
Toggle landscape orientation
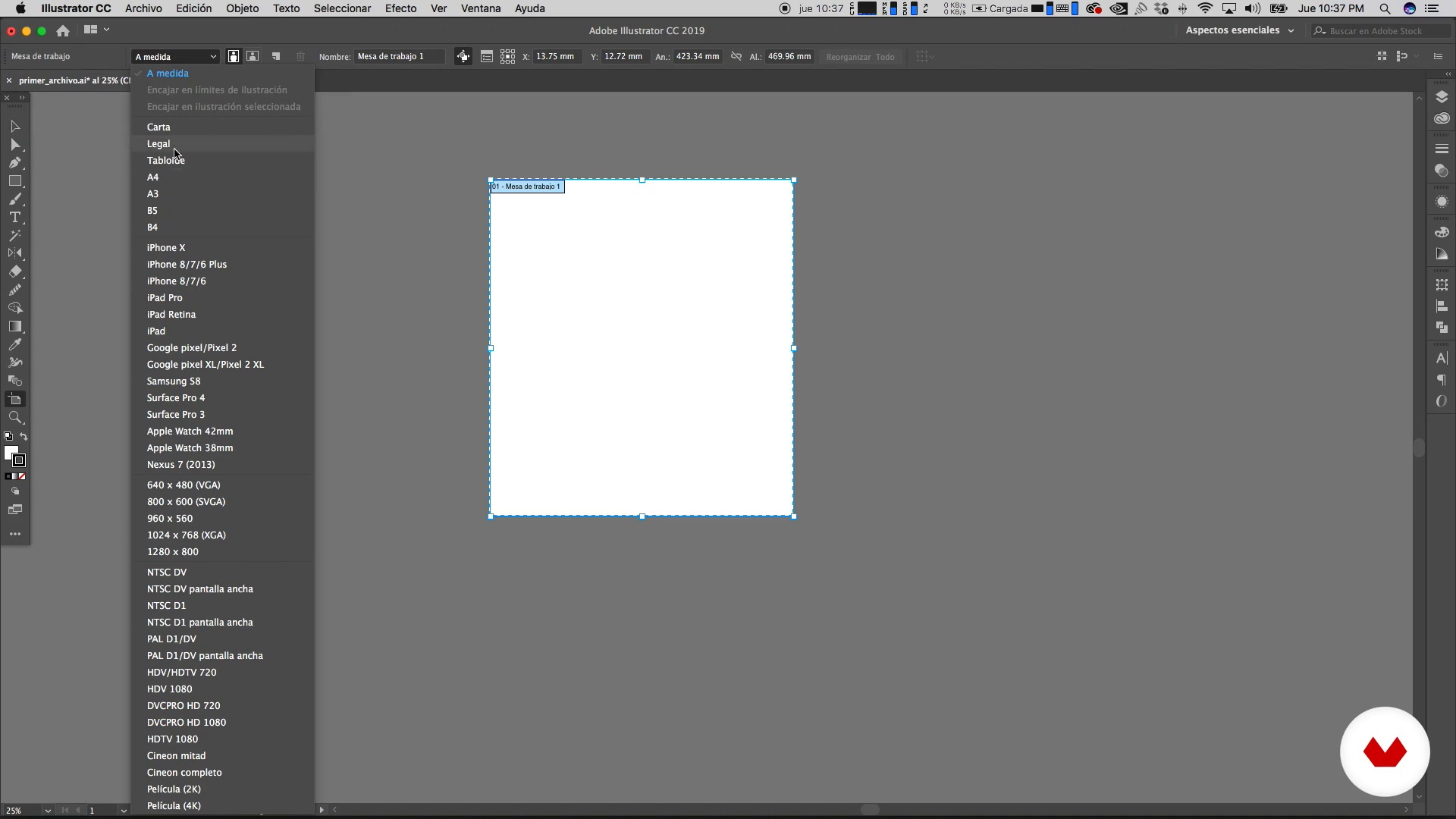(253, 56)
